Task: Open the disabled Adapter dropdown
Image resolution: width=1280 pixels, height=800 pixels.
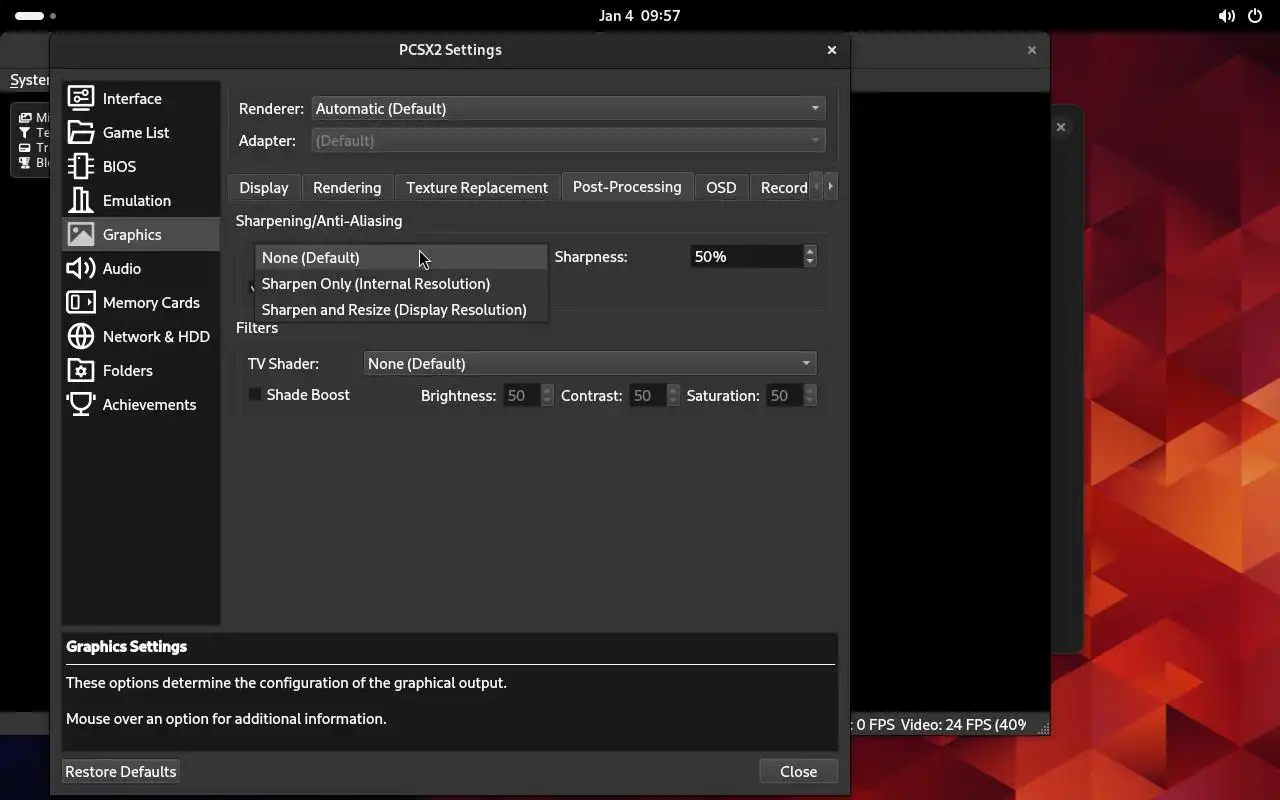Action: pos(568,140)
